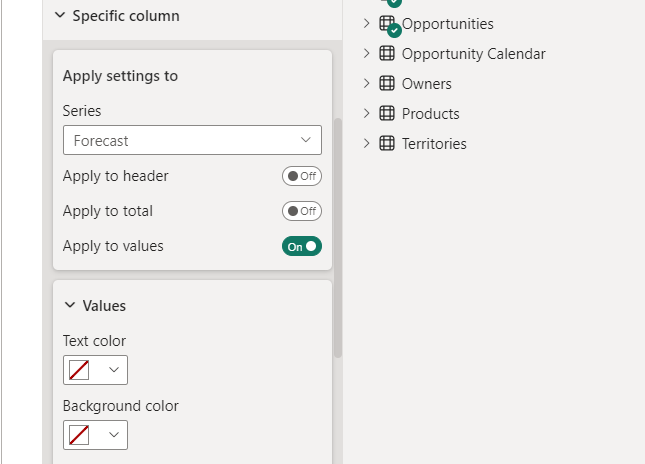Open the Background color picker
This screenshot has width=645, height=464.
point(95,435)
